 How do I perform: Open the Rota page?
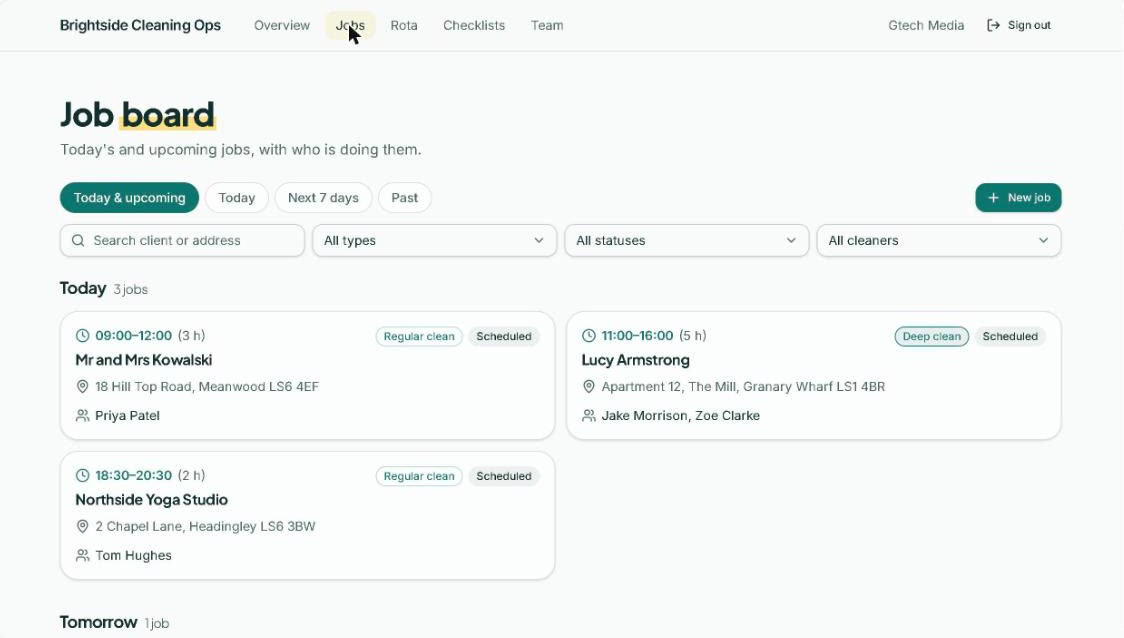tap(404, 25)
